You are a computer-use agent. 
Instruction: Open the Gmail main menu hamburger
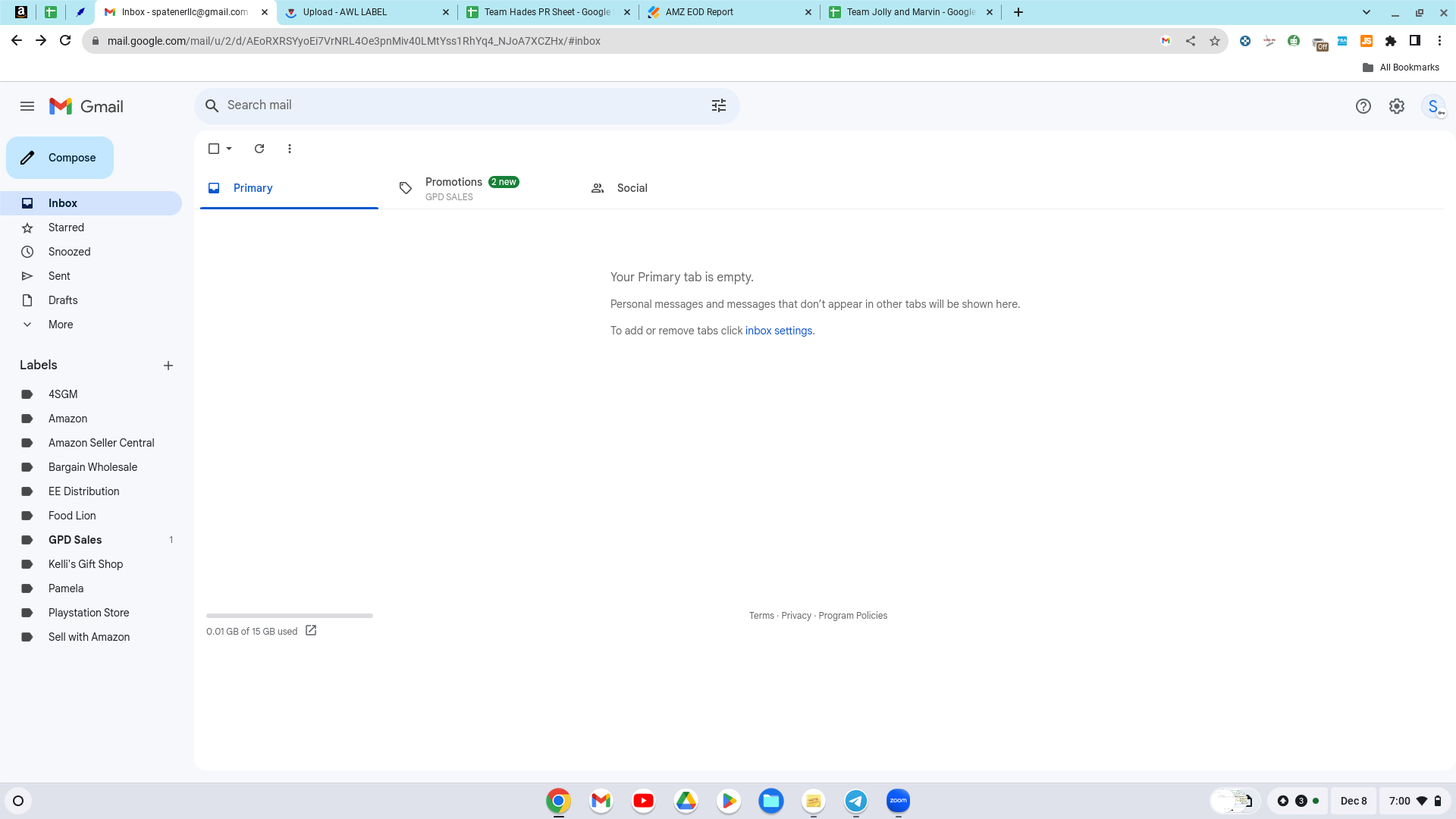[27, 106]
